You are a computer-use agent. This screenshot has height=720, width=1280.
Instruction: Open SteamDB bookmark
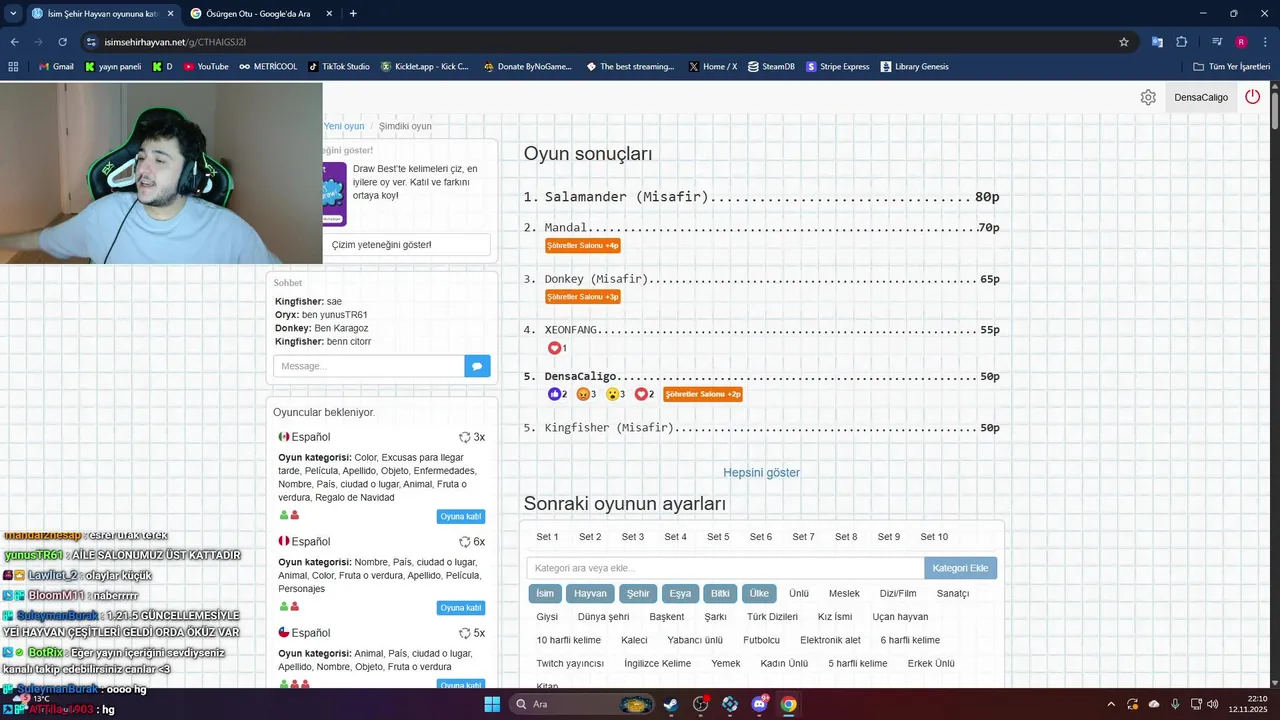[x=771, y=67]
